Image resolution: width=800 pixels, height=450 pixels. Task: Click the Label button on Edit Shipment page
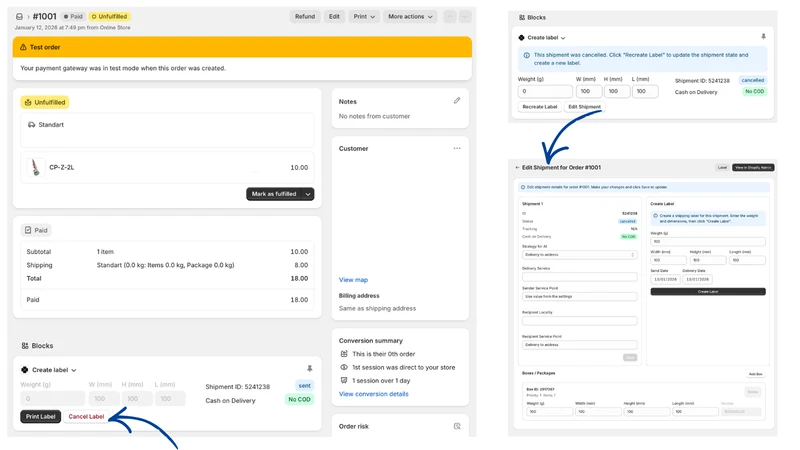tap(722, 167)
